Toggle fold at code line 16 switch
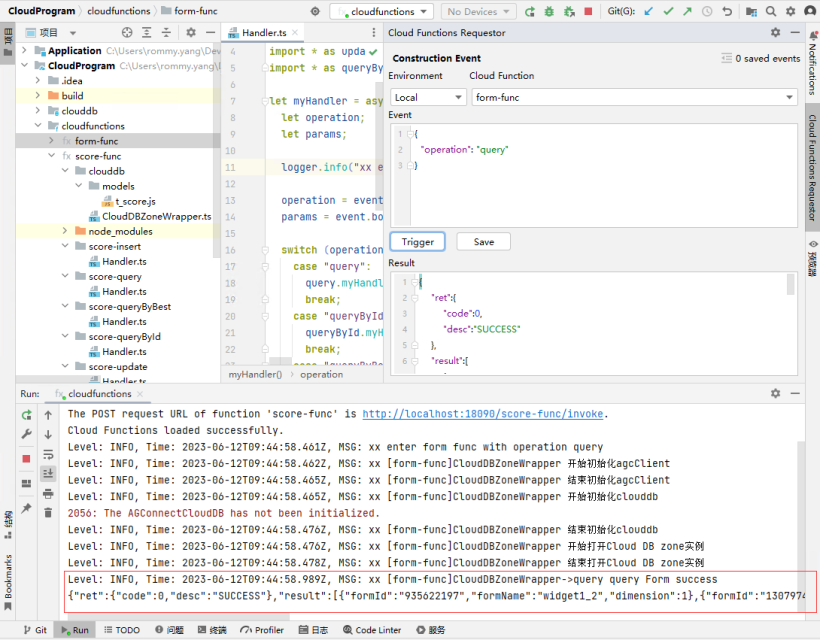The width and height of the screenshot is (820, 640). 265,250
